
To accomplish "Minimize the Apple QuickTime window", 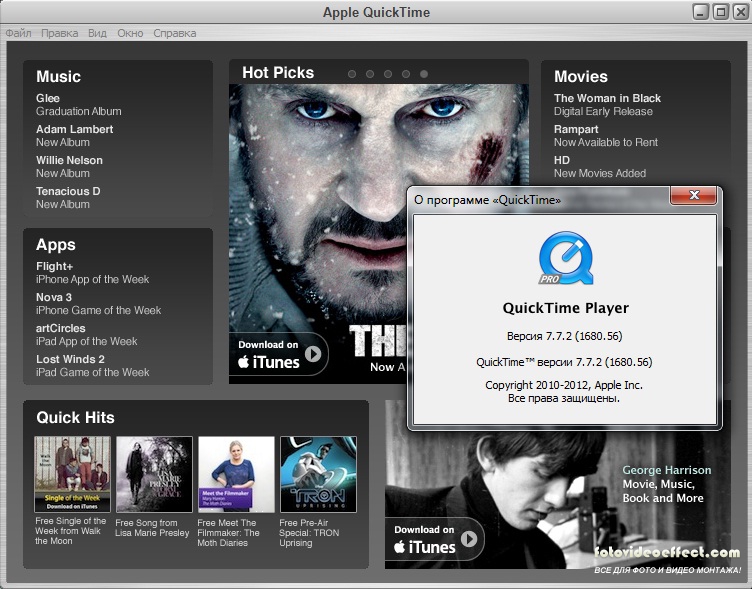I will (701, 12).
